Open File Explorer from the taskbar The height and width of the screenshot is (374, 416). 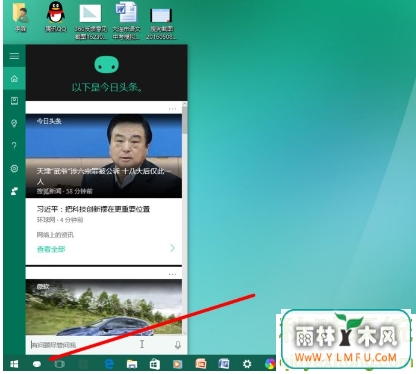click(x=132, y=364)
